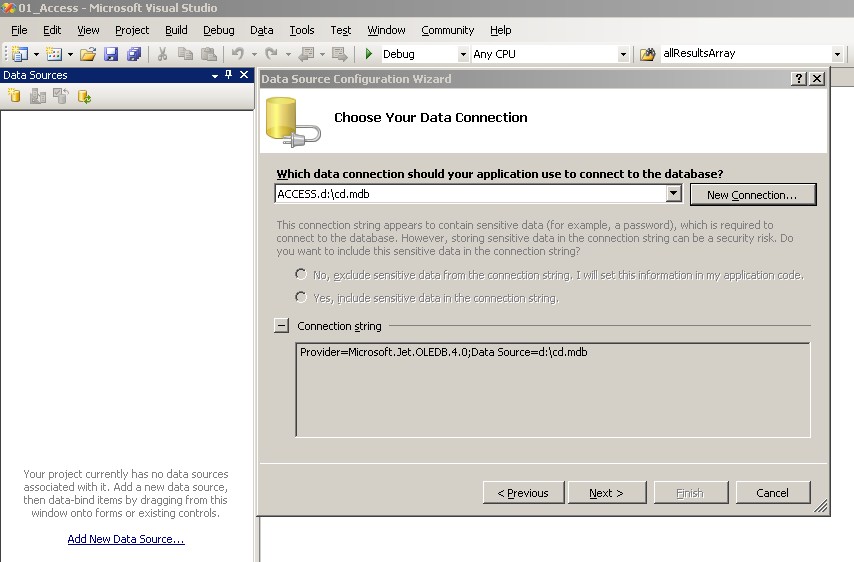Open the Build menu
Screen dimensions: 854x562
(176, 30)
